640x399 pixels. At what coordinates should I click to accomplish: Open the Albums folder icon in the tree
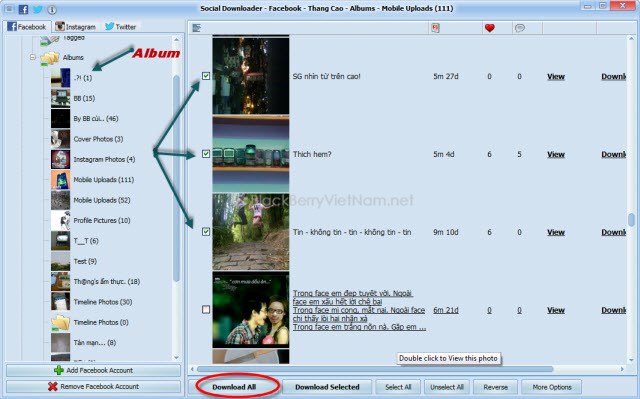(50, 58)
